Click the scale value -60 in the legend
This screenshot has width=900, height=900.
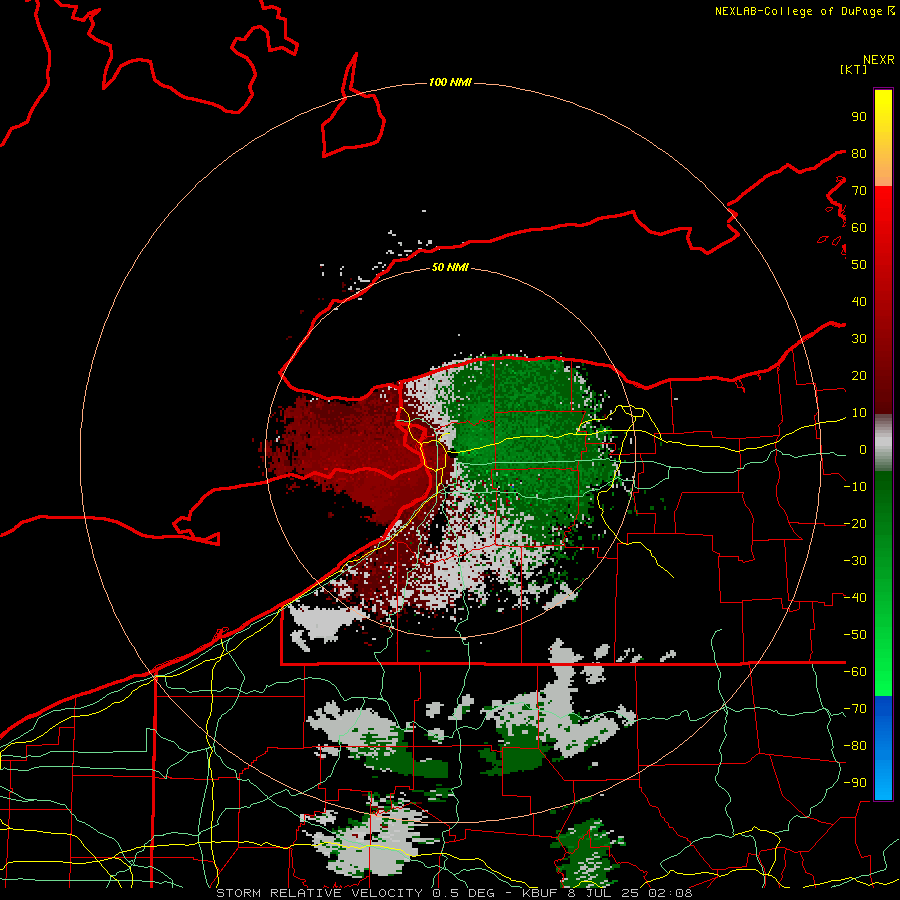coord(855,672)
